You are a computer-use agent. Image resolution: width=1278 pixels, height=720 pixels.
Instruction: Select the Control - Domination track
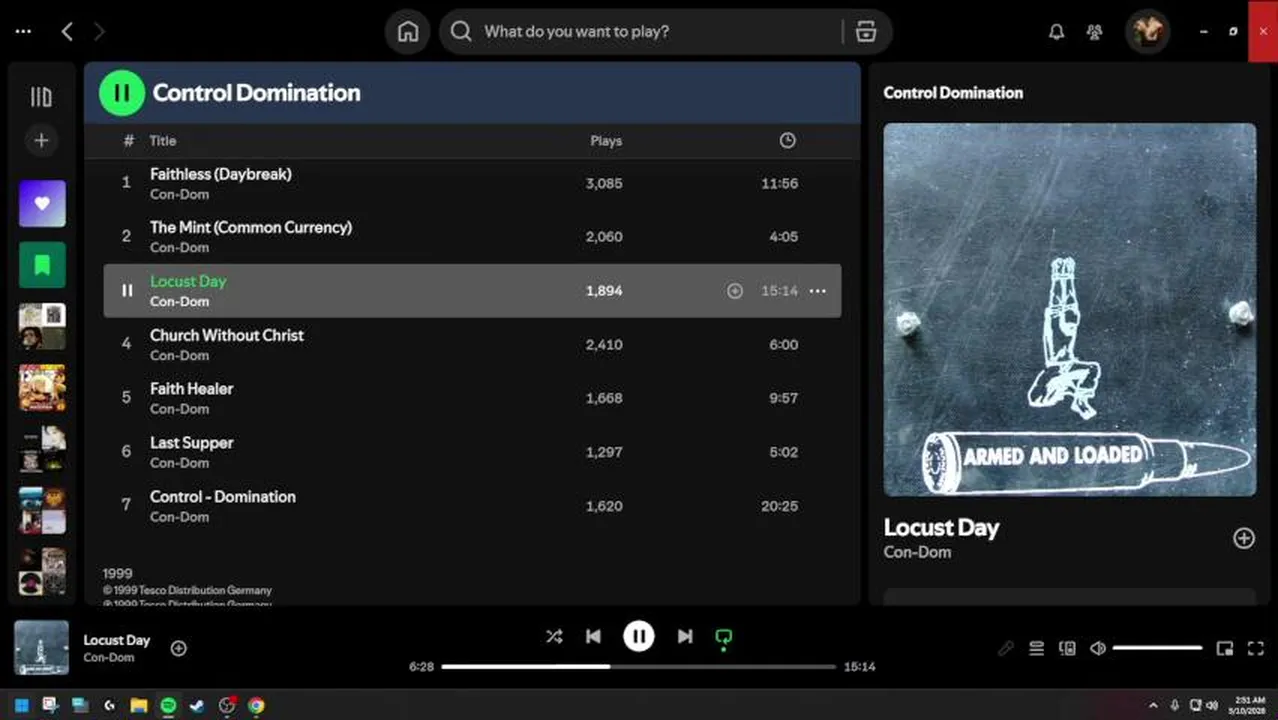point(223,497)
